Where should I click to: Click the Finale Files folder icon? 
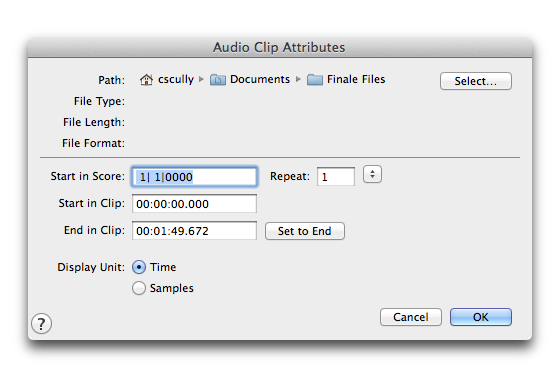point(315,80)
